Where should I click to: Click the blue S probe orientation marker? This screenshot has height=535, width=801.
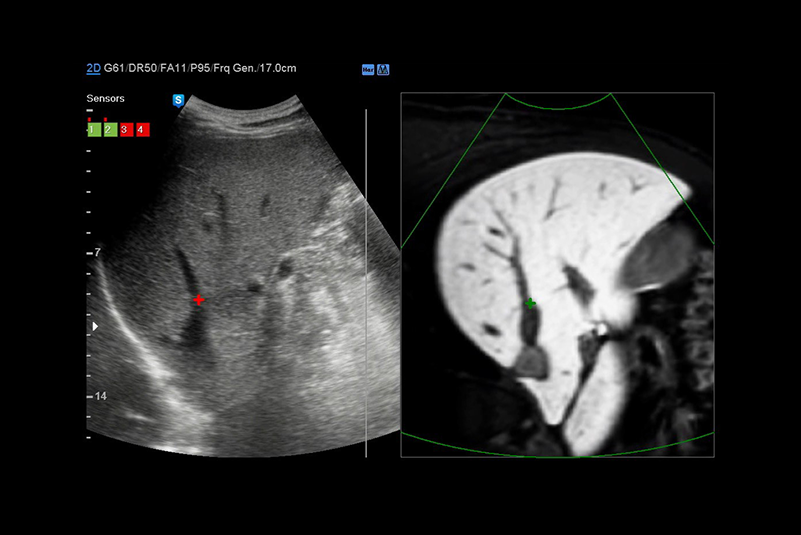(178, 100)
